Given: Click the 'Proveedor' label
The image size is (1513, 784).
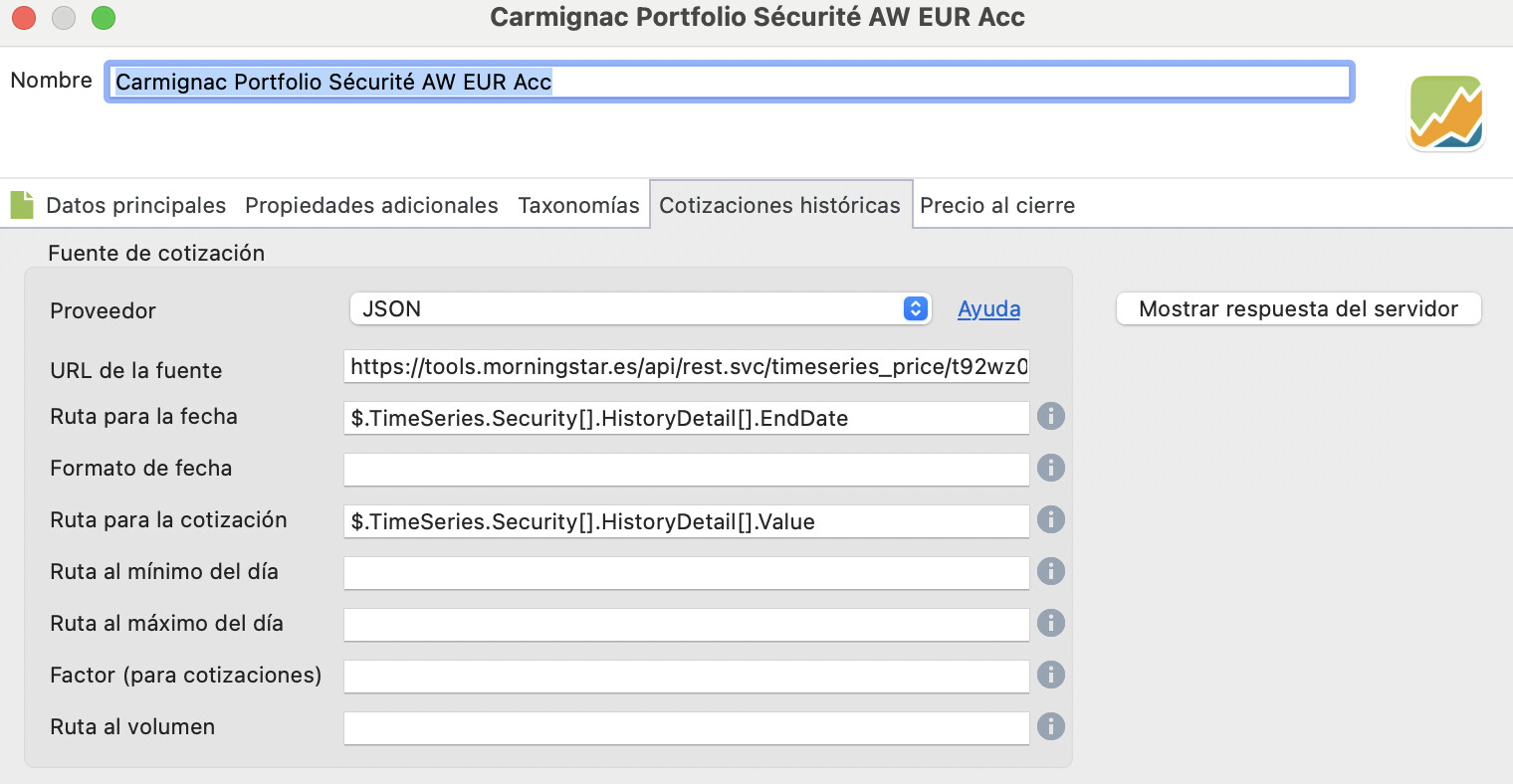Looking at the screenshot, I should tap(104, 310).
